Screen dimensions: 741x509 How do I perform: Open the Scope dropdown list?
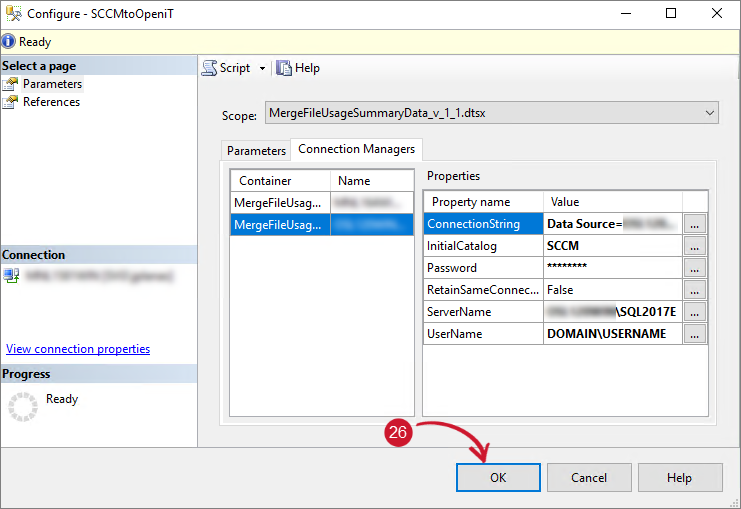491,113
